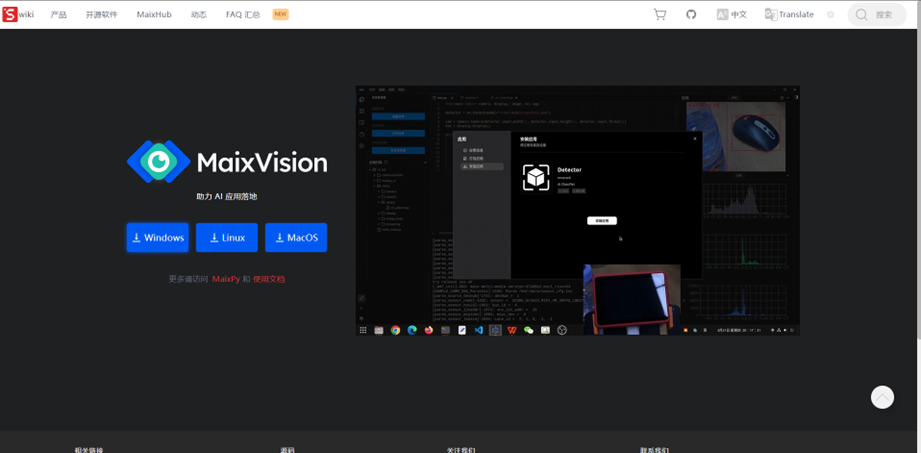This screenshot has height=453, width=921.
Task: Open the shopping cart icon
Action: [x=660, y=15]
